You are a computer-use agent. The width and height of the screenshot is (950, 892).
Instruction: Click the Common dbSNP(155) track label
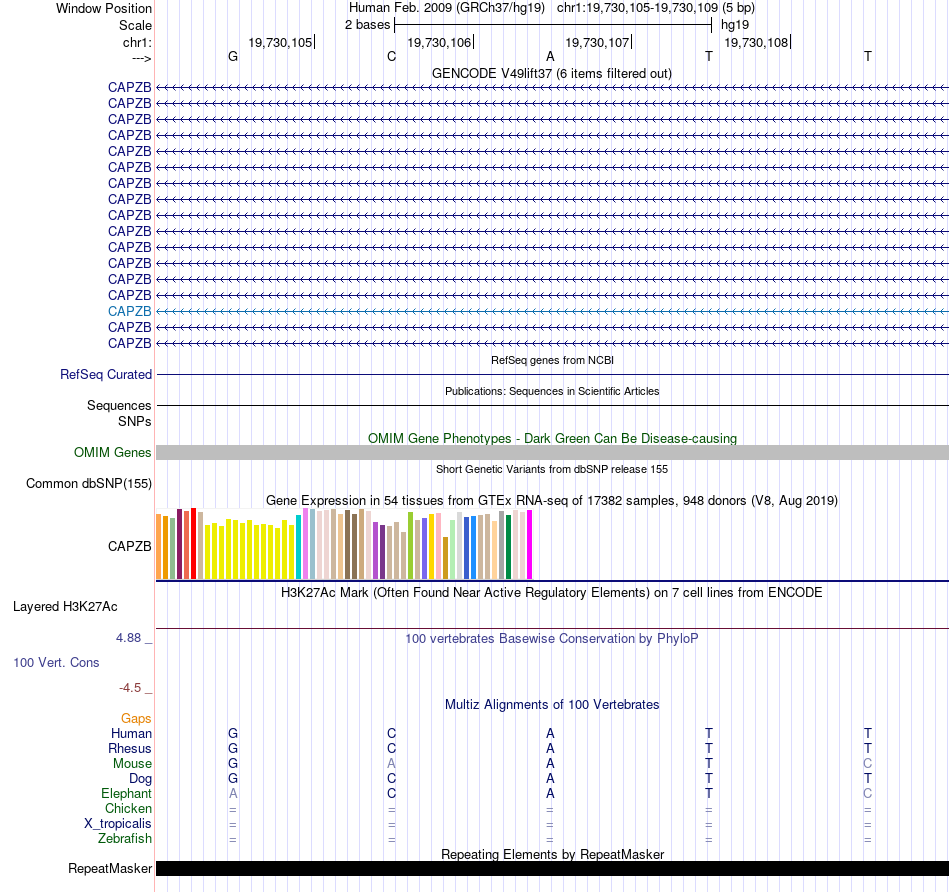pos(89,484)
